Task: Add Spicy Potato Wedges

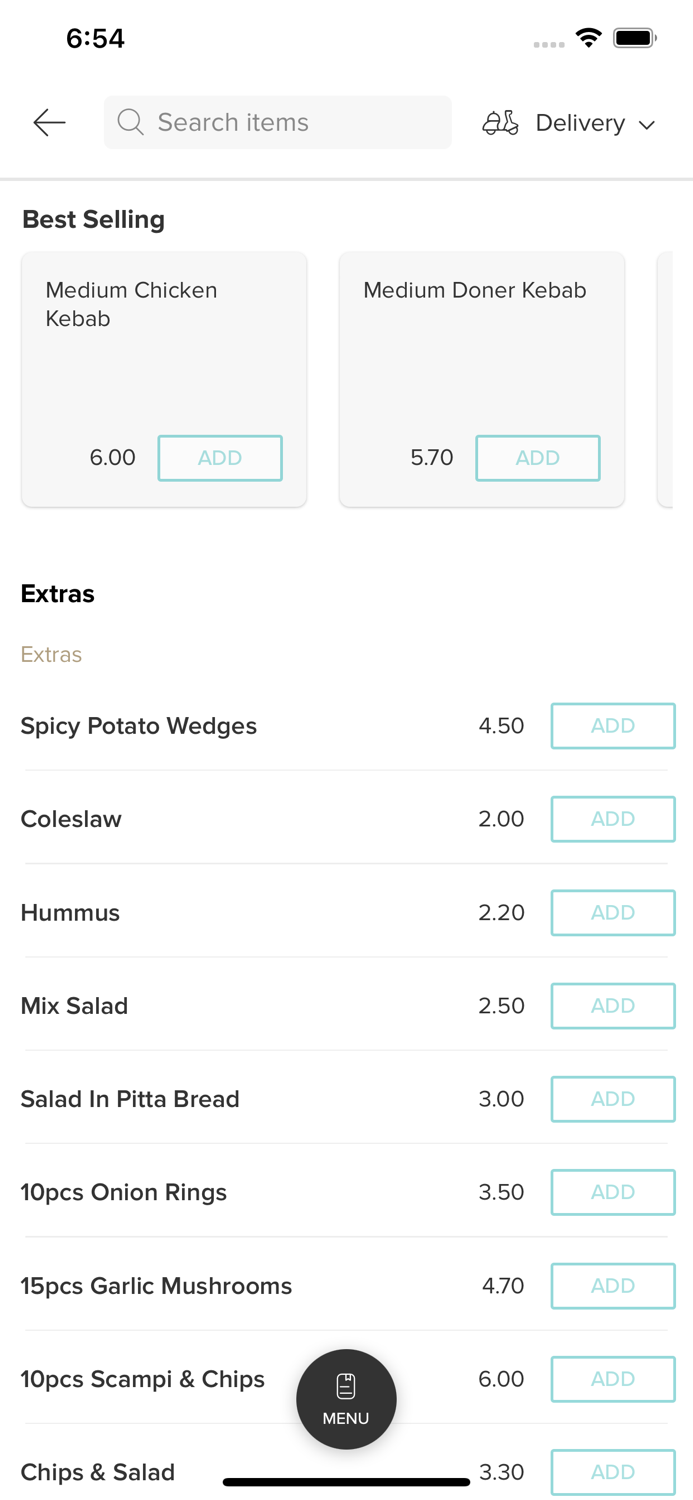Action: point(612,726)
